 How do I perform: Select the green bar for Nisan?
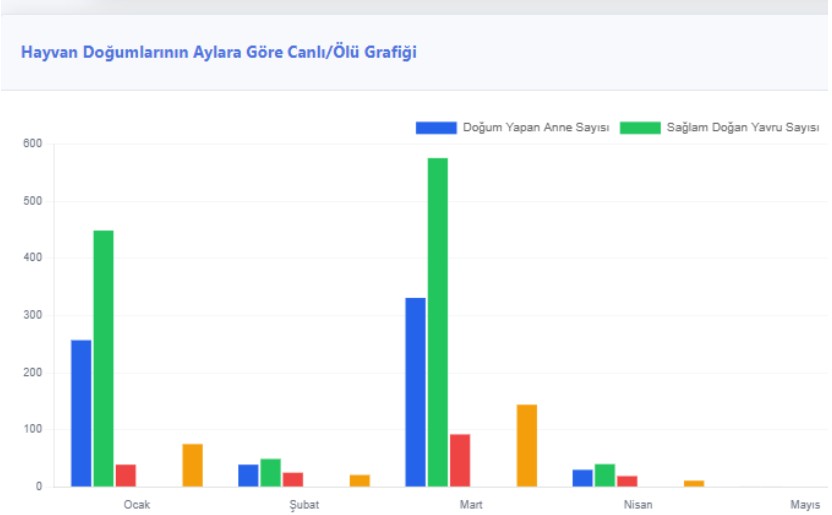pos(605,475)
